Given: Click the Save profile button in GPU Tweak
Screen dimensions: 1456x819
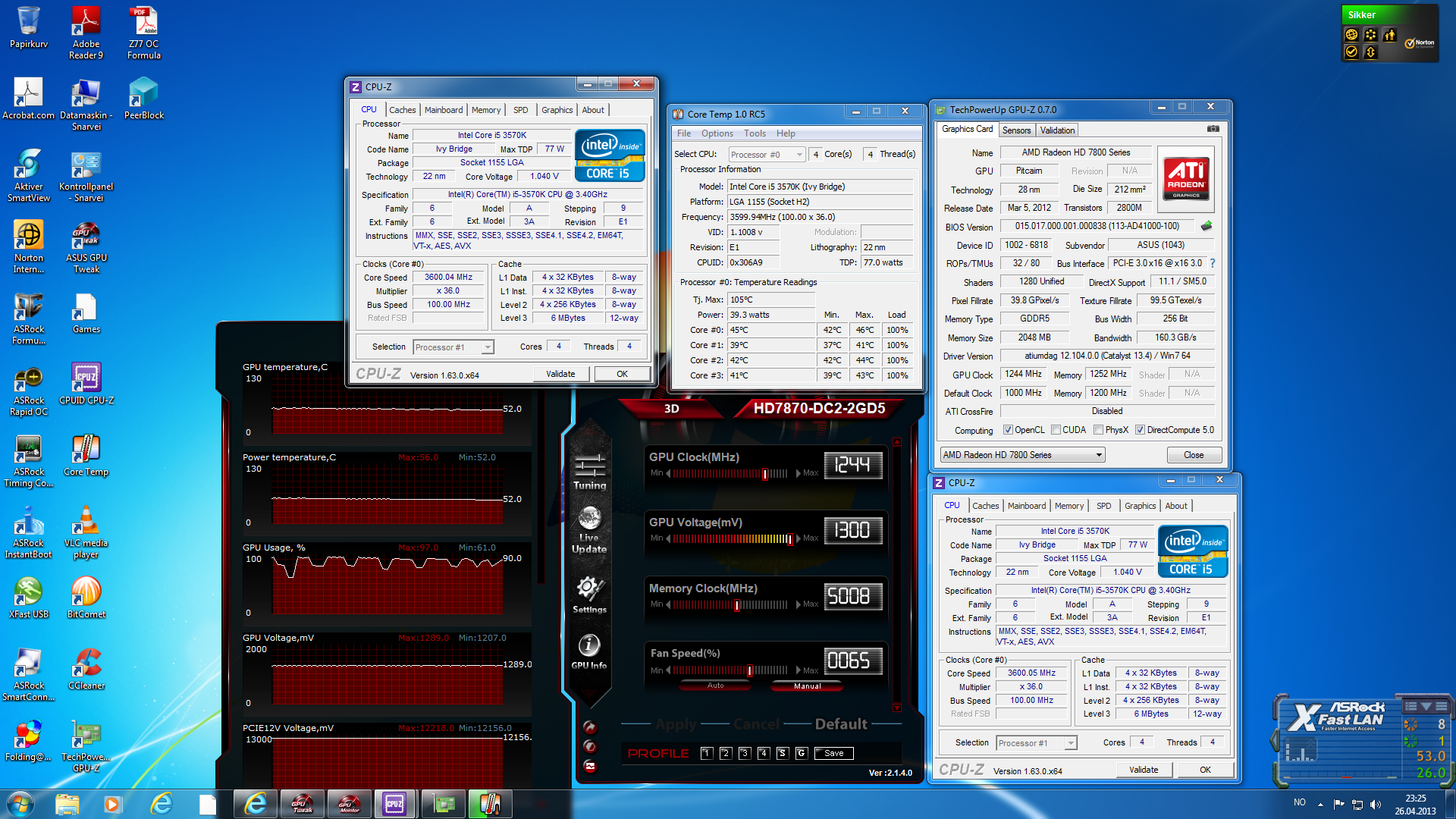Looking at the screenshot, I should tap(833, 753).
